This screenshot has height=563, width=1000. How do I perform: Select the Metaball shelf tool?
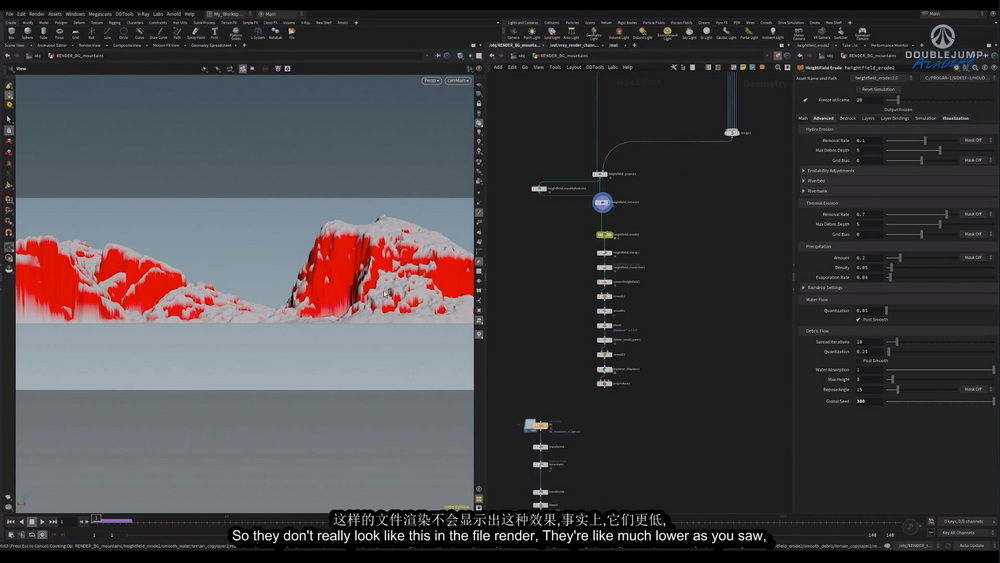tap(276, 33)
